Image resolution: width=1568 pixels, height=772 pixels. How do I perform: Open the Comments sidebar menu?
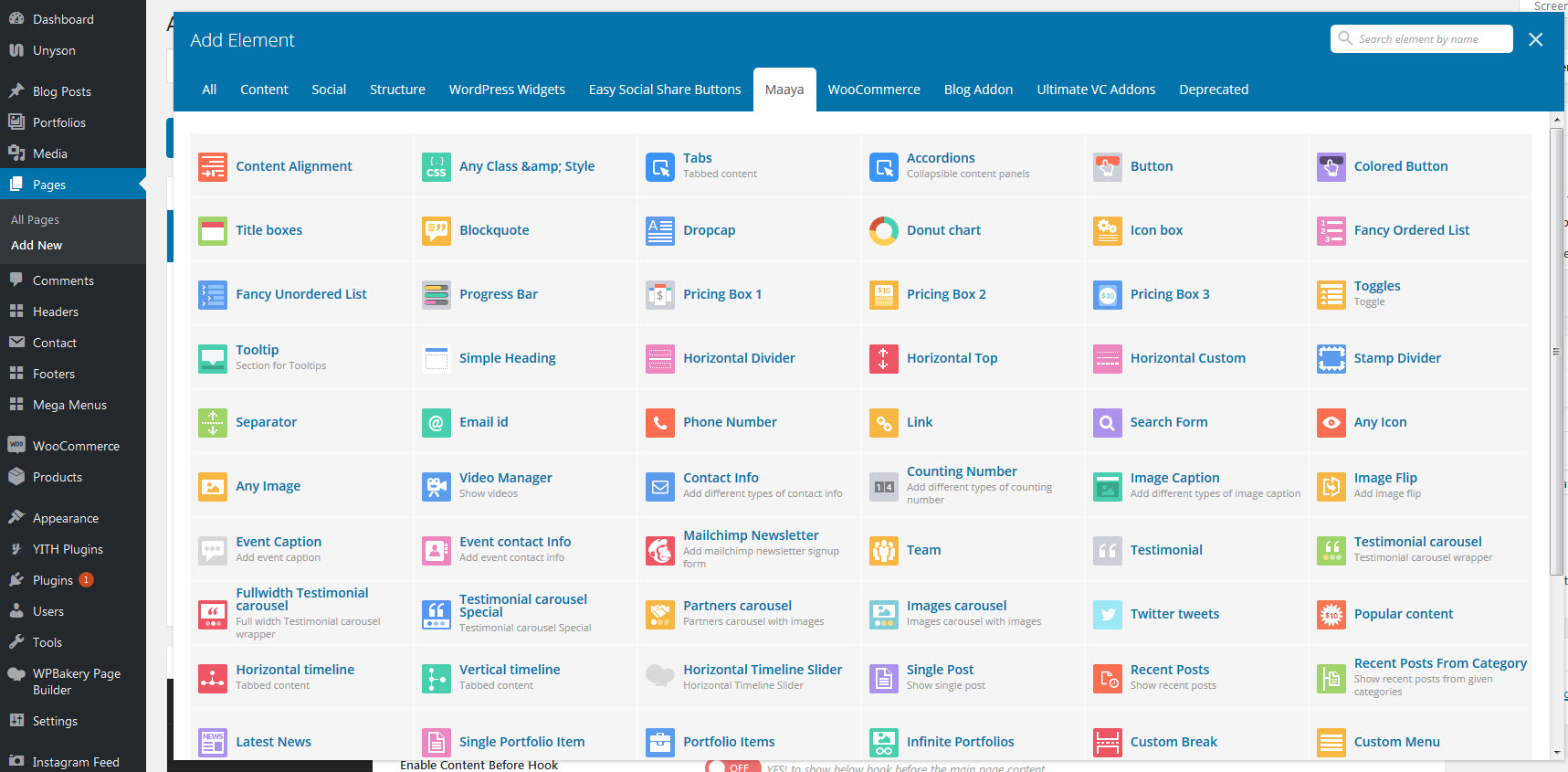(x=73, y=280)
